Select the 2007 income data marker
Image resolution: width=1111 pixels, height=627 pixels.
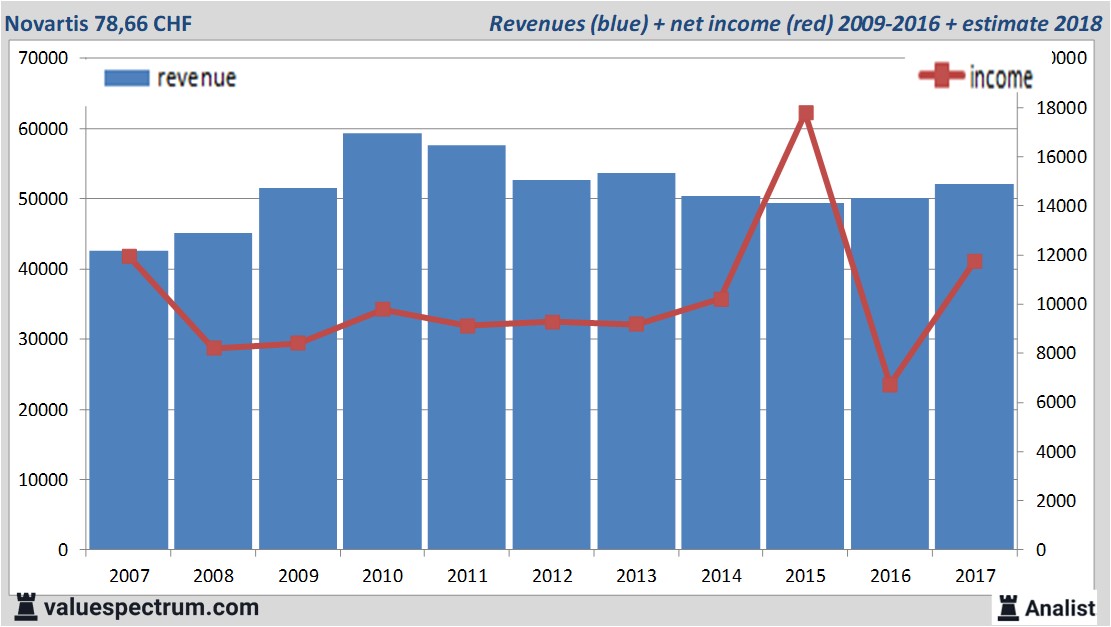(129, 256)
